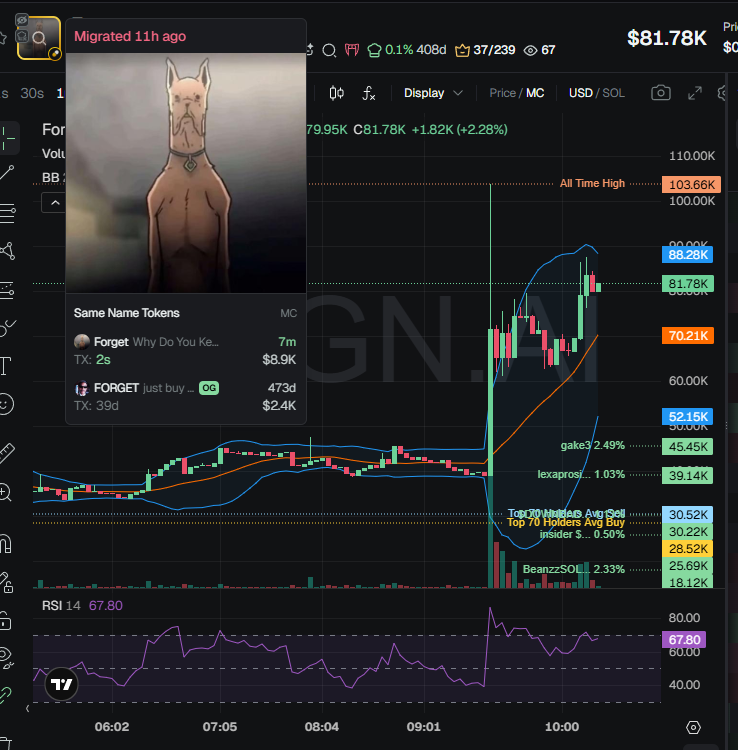Image resolution: width=738 pixels, height=750 pixels.
Task: Switch chart to MC mode
Action: [x=535, y=93]
